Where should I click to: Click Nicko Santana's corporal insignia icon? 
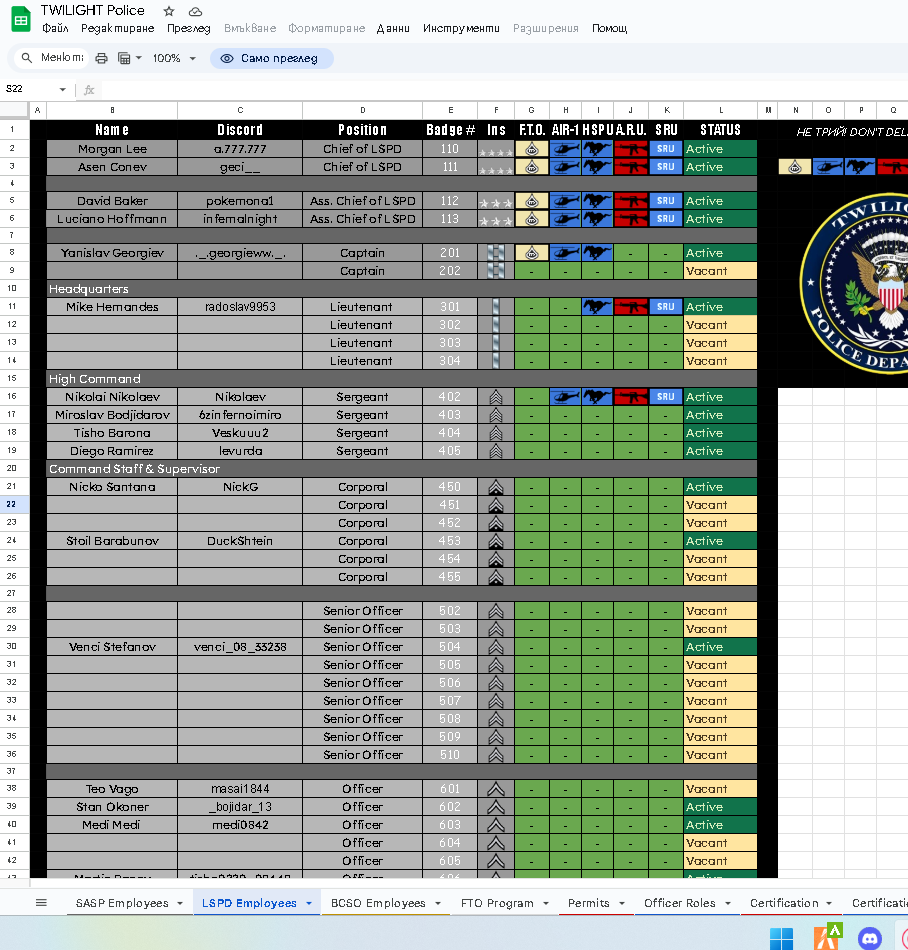[x=496, y=488]
